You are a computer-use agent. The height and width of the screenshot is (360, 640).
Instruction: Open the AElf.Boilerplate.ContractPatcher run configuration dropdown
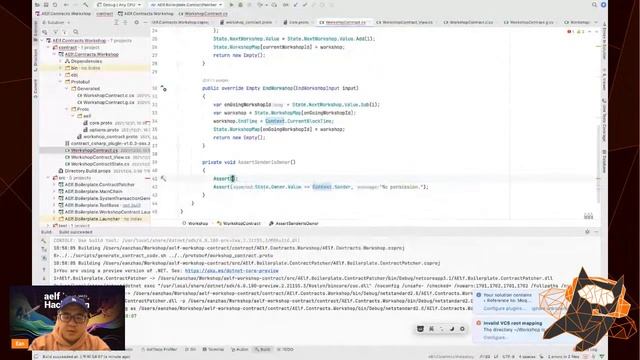[186, 4]
